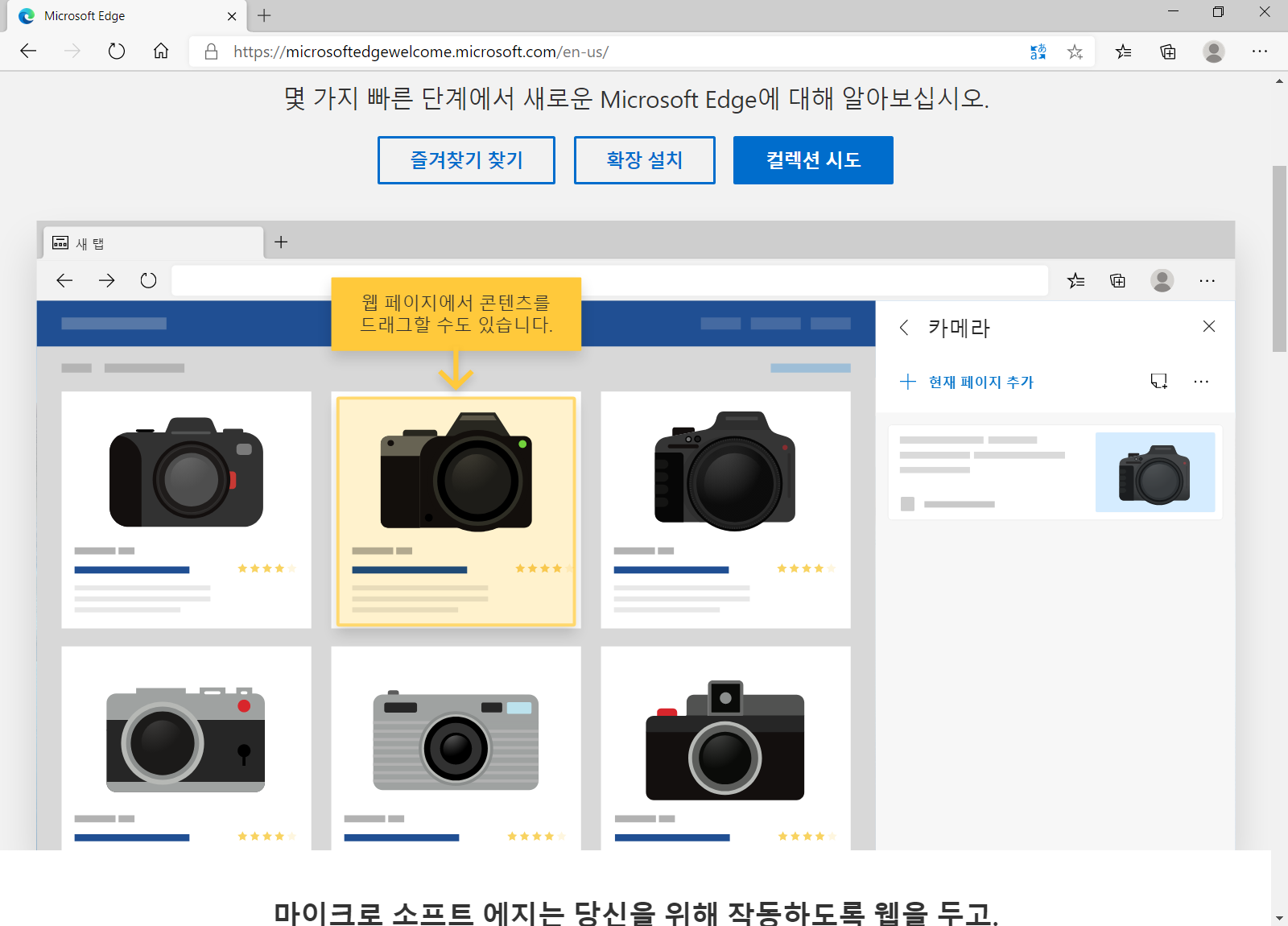Screen dimensions: 1288x926
Task: Add a note in the collection
Action: point(1158,381)
